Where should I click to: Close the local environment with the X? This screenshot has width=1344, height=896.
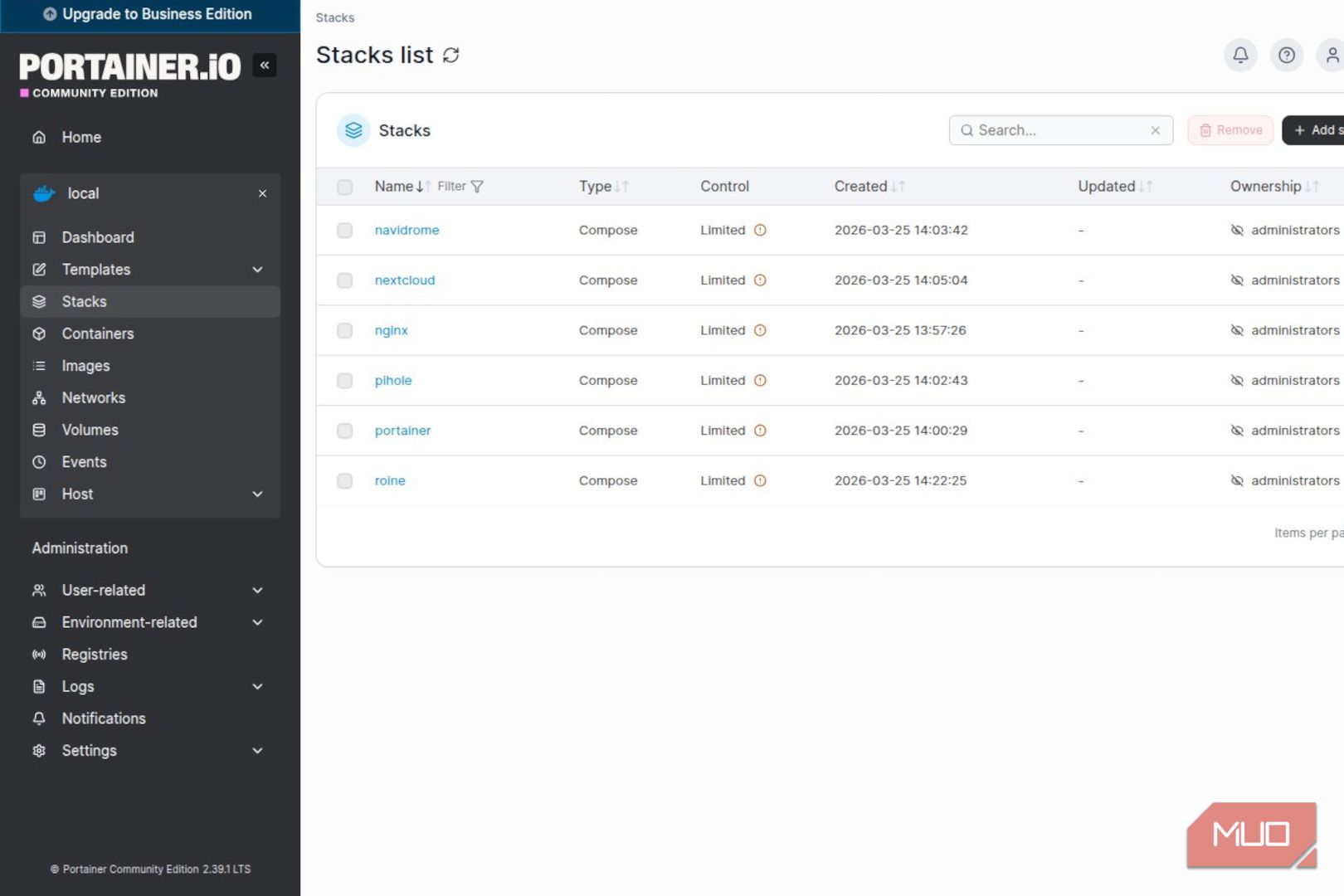[262, 193]
